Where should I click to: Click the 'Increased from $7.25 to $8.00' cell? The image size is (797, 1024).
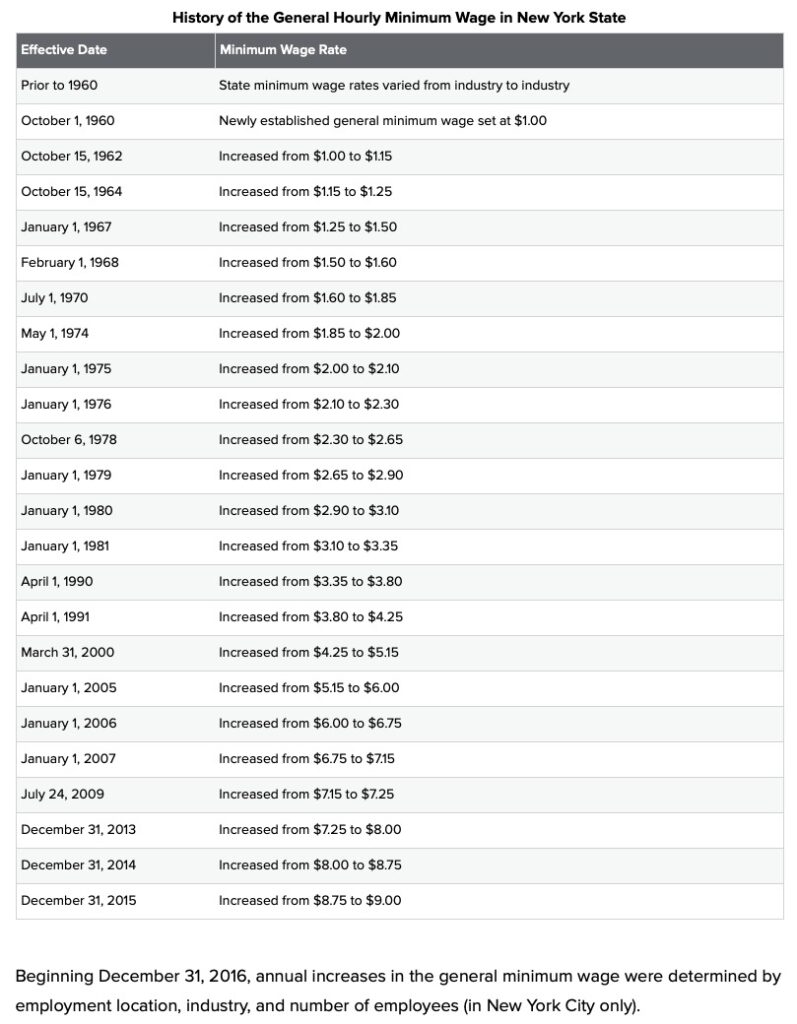point(310,829)
